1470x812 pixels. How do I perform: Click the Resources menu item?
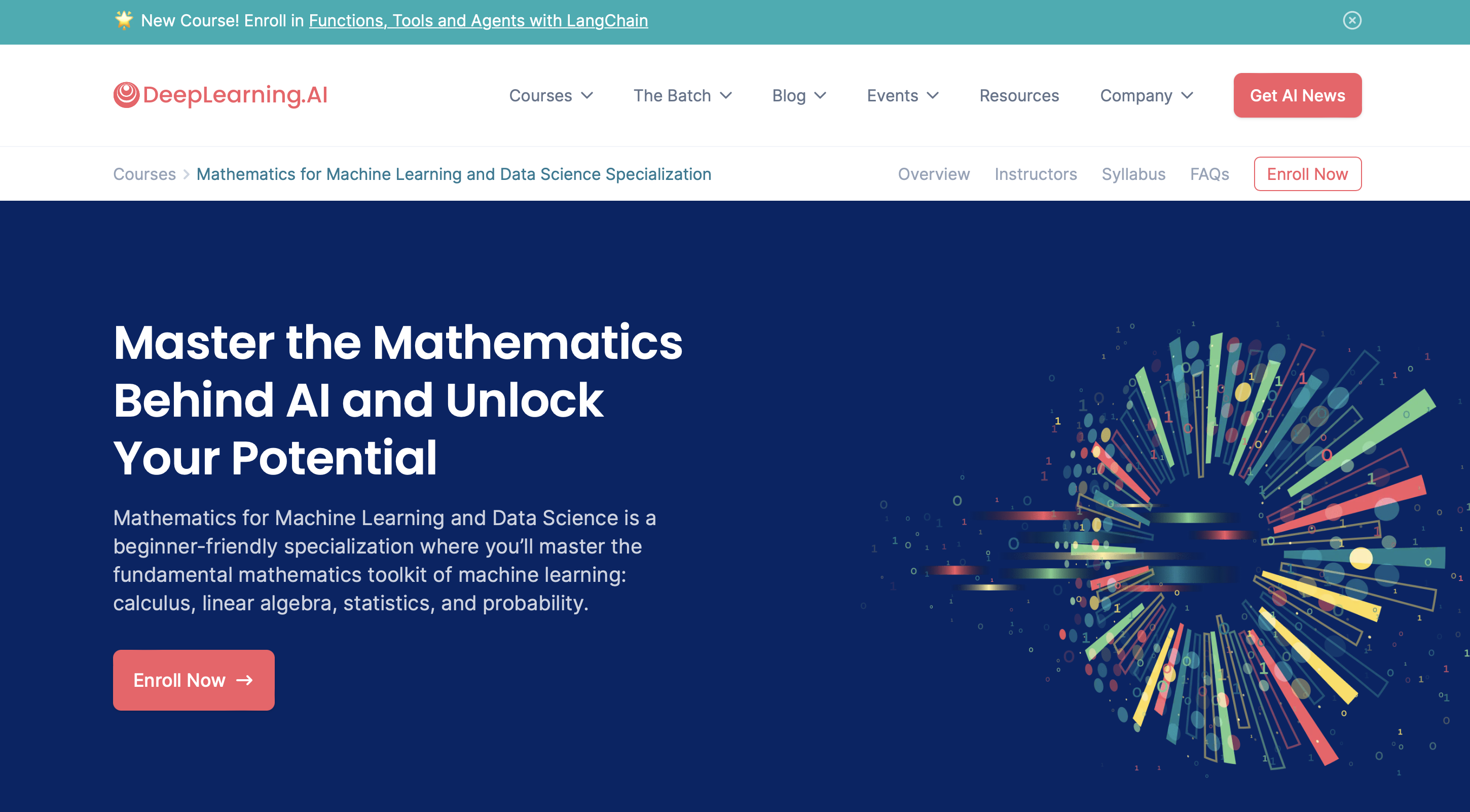click(1019, 95)
